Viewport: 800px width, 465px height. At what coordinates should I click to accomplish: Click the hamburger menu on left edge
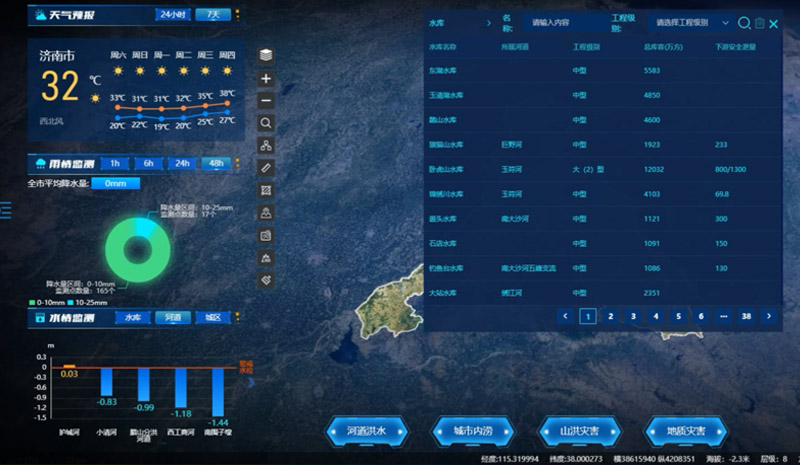pyautogui.click(x=5, y=209)
